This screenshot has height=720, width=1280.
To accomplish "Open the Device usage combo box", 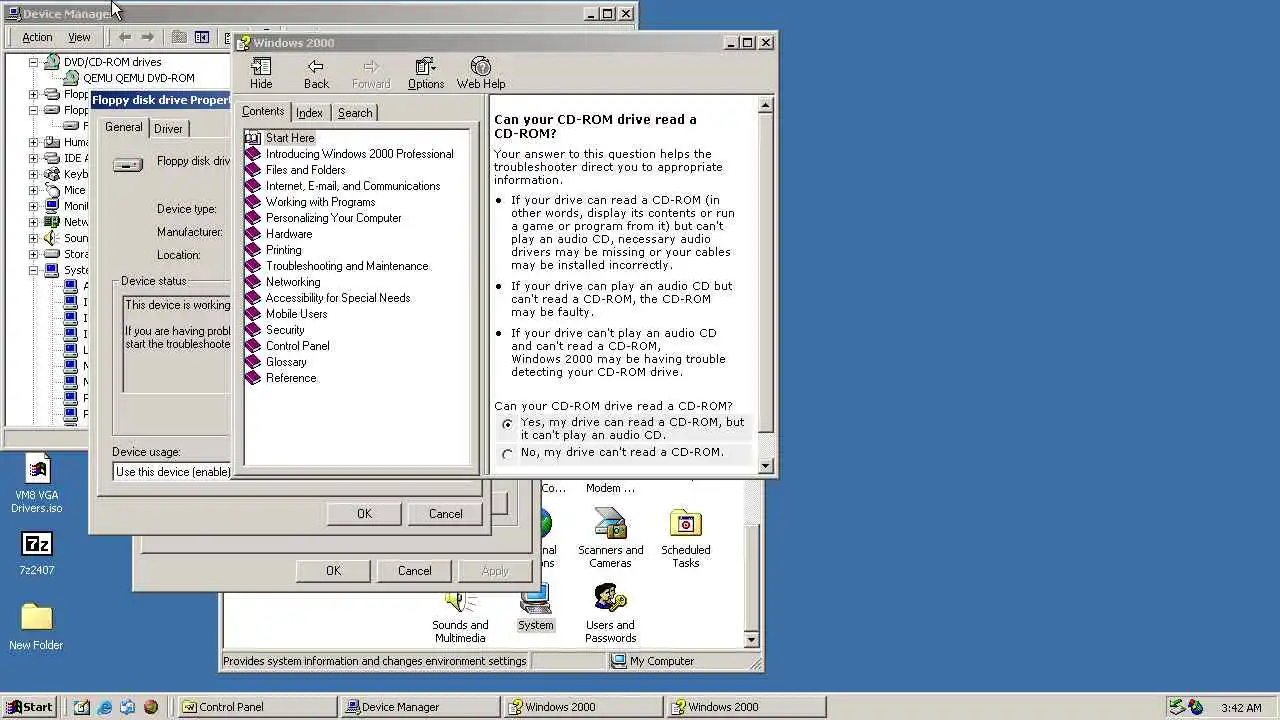I will click(172, 472).
